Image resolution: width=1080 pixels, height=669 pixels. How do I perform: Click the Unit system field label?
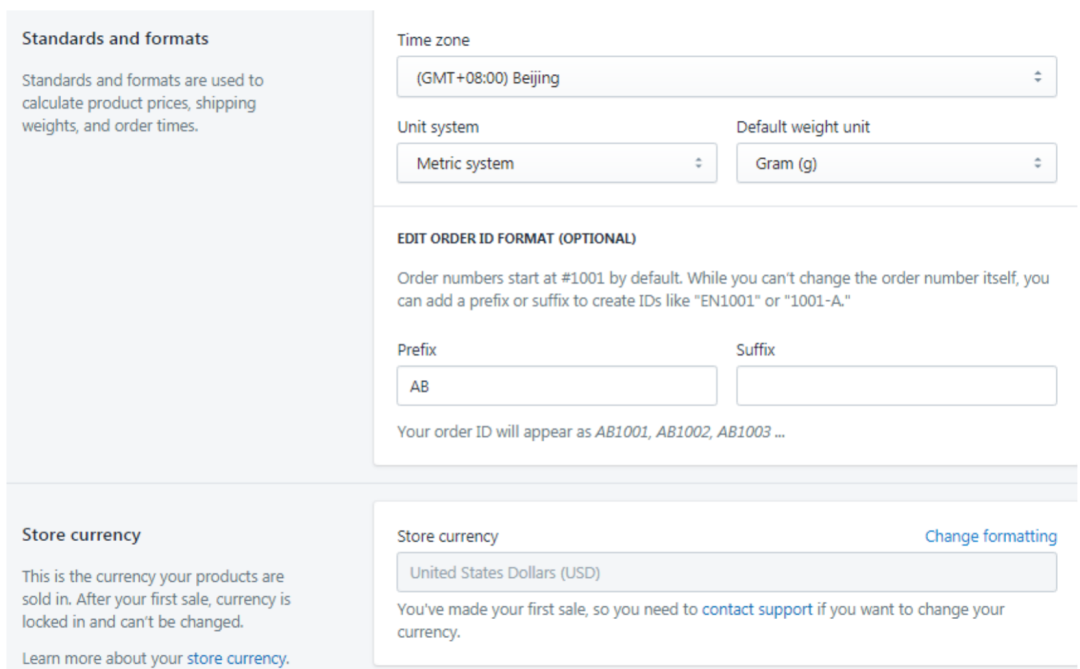pos(438,127)
